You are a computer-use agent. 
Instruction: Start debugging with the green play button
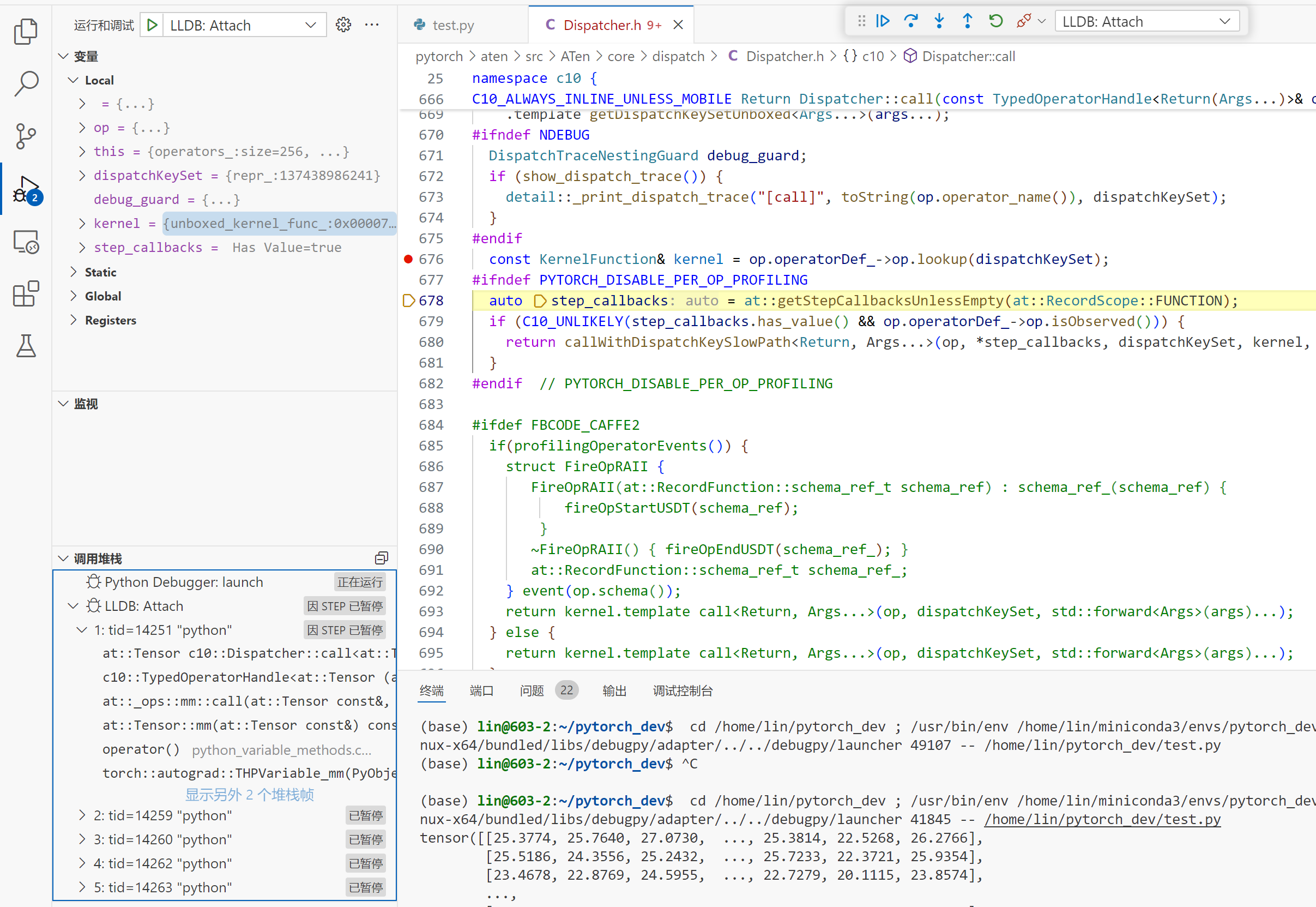coord(152,25)
